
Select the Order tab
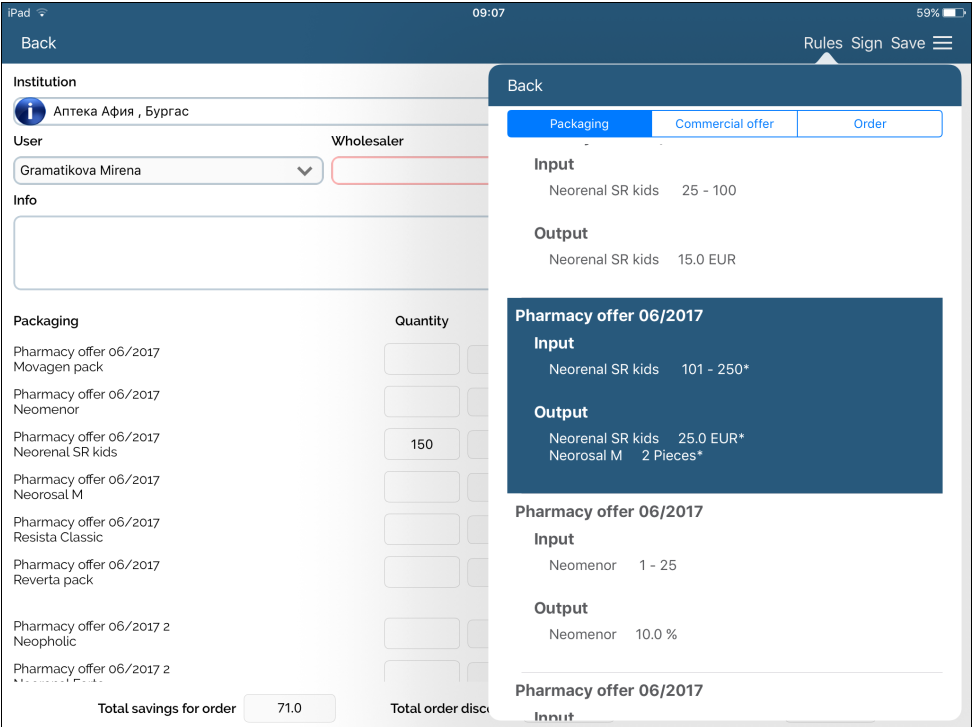(x=869, y=124)
